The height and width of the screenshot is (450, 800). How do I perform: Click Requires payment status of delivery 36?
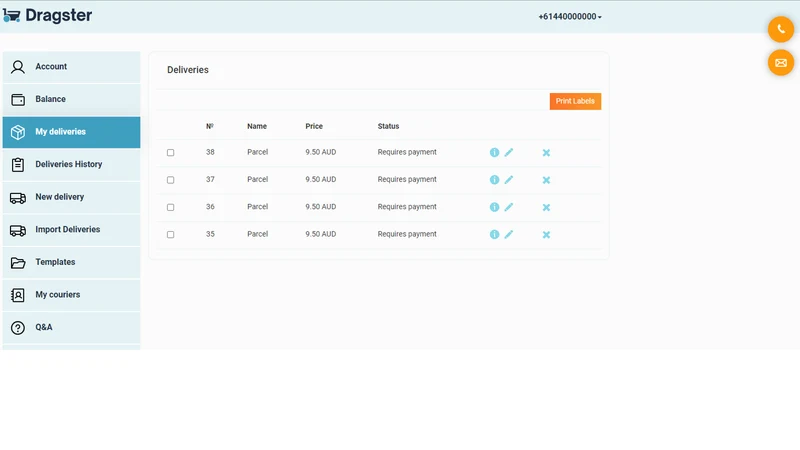point(407,207)
